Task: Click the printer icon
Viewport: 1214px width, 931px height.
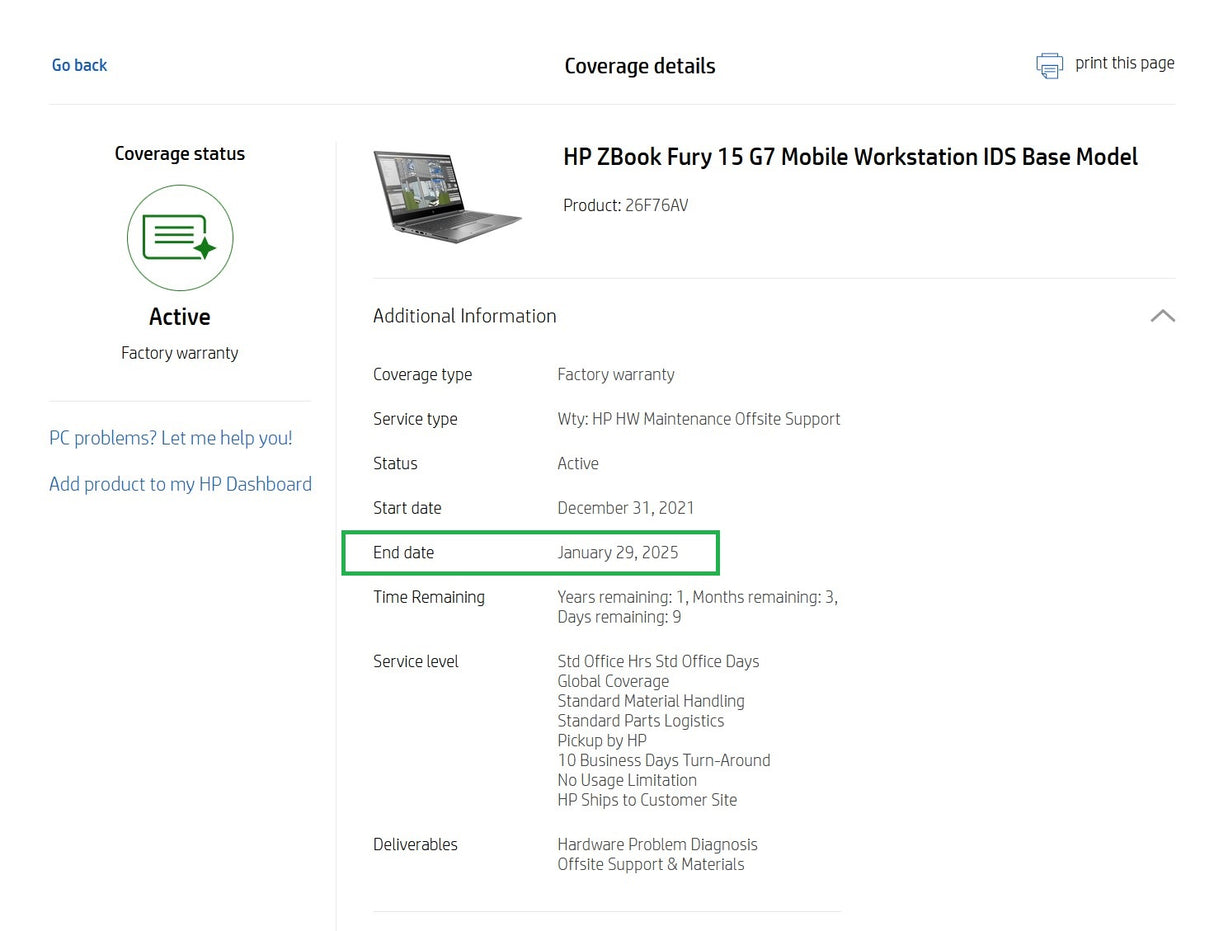Action: (x=1049, y=66)
